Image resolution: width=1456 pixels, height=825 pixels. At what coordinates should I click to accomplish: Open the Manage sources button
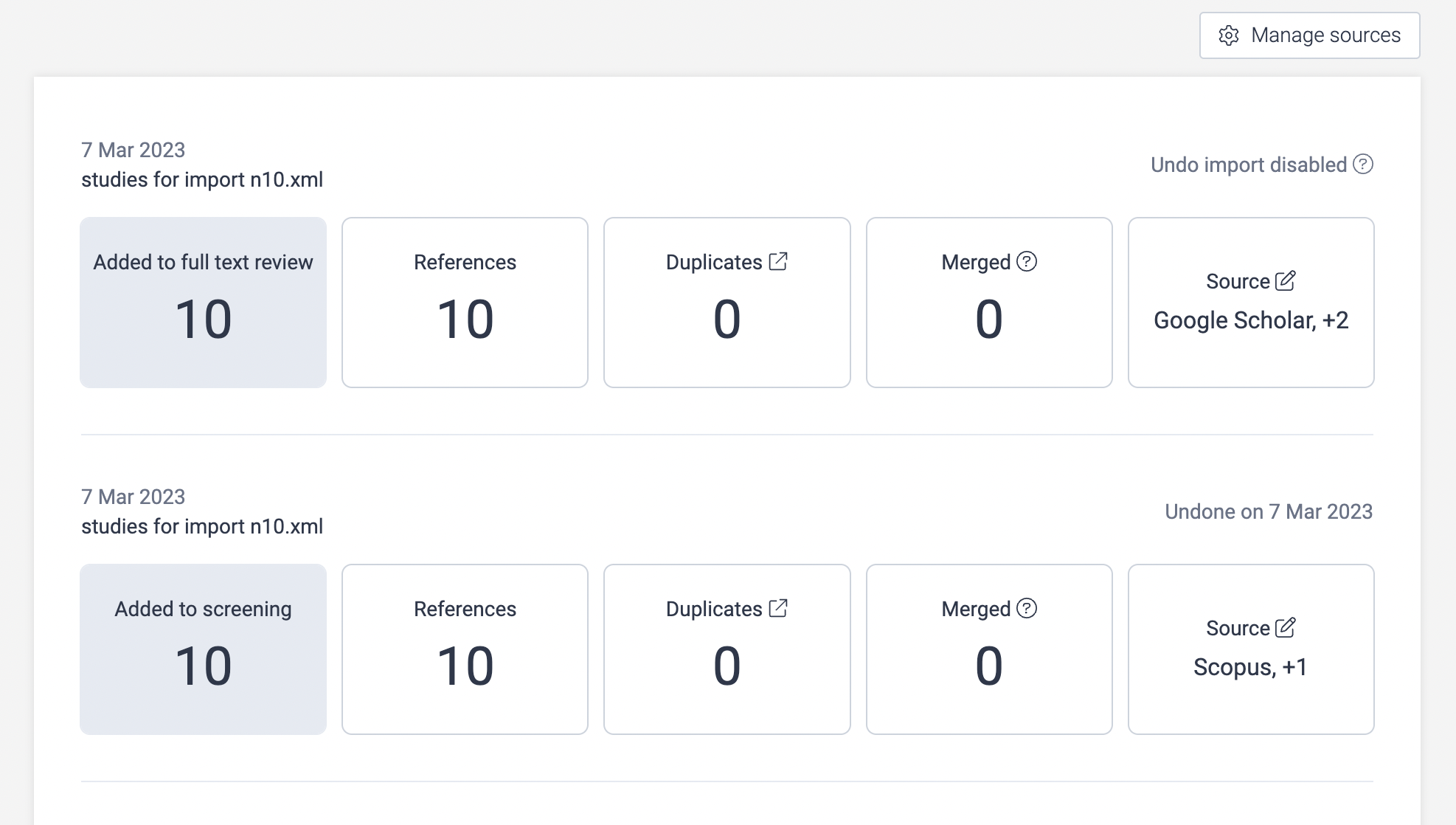[1309, 35]
